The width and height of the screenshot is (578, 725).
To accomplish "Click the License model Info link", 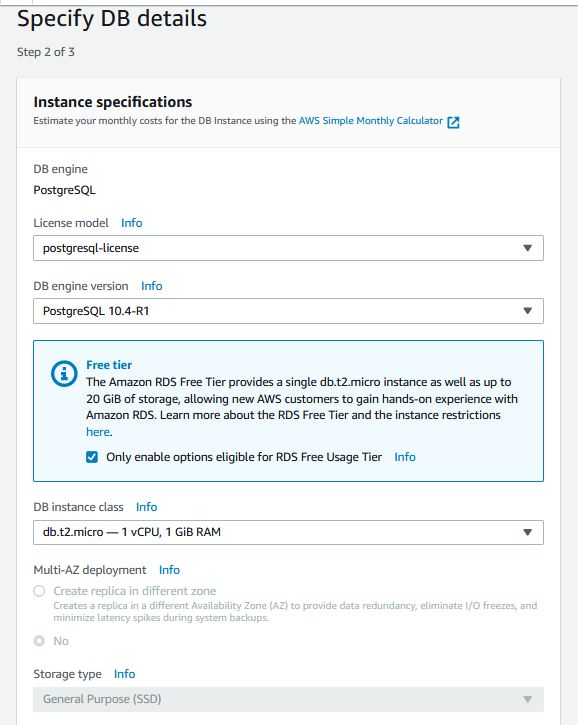I will tap(131, 223).
